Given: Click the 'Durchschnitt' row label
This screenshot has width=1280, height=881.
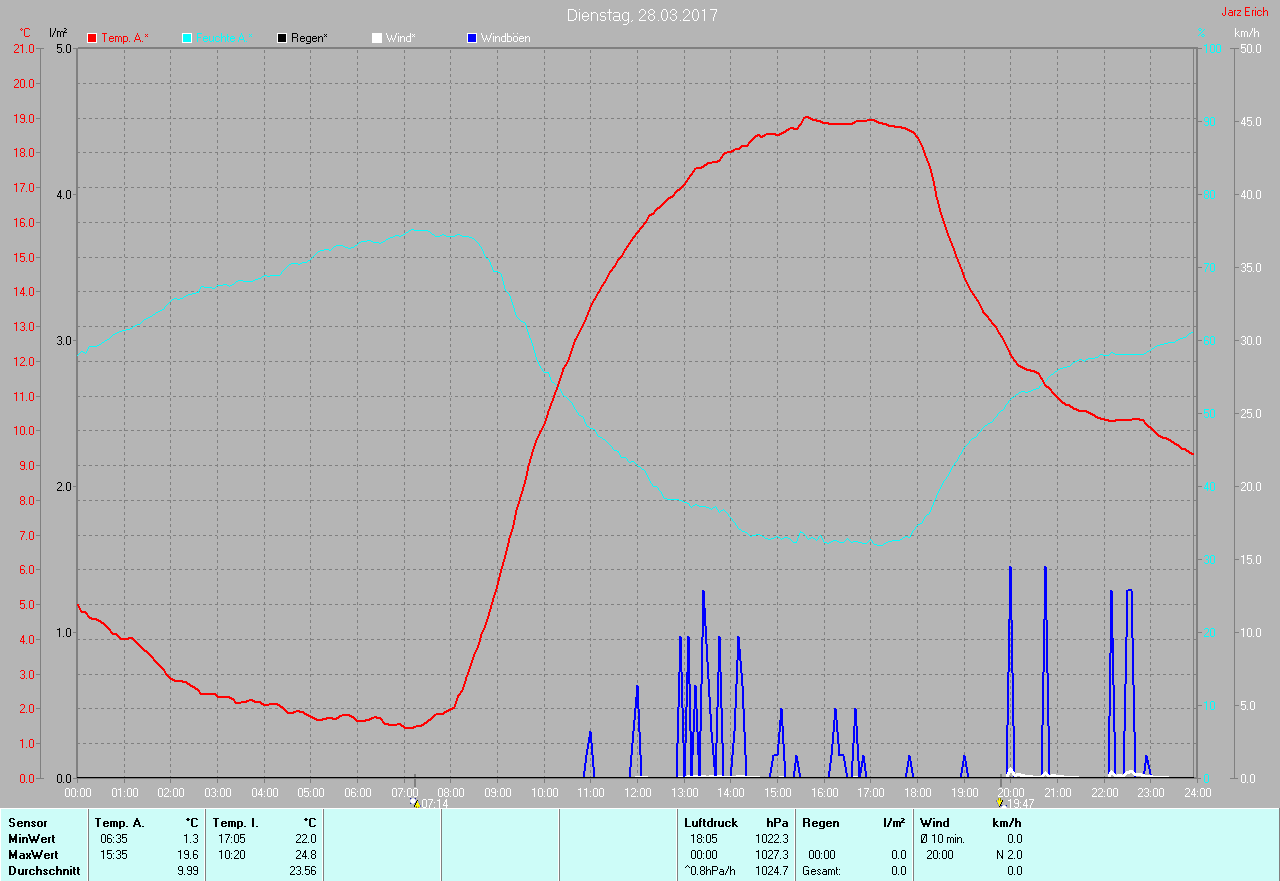Looking at the screenshot, I should coord(42,871).
